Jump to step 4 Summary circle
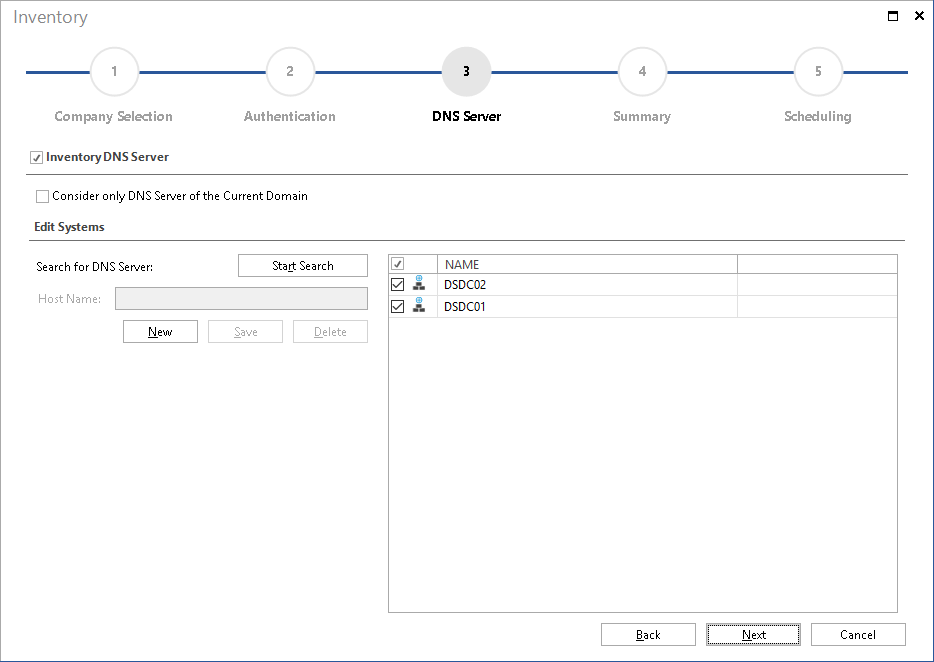 642,72
